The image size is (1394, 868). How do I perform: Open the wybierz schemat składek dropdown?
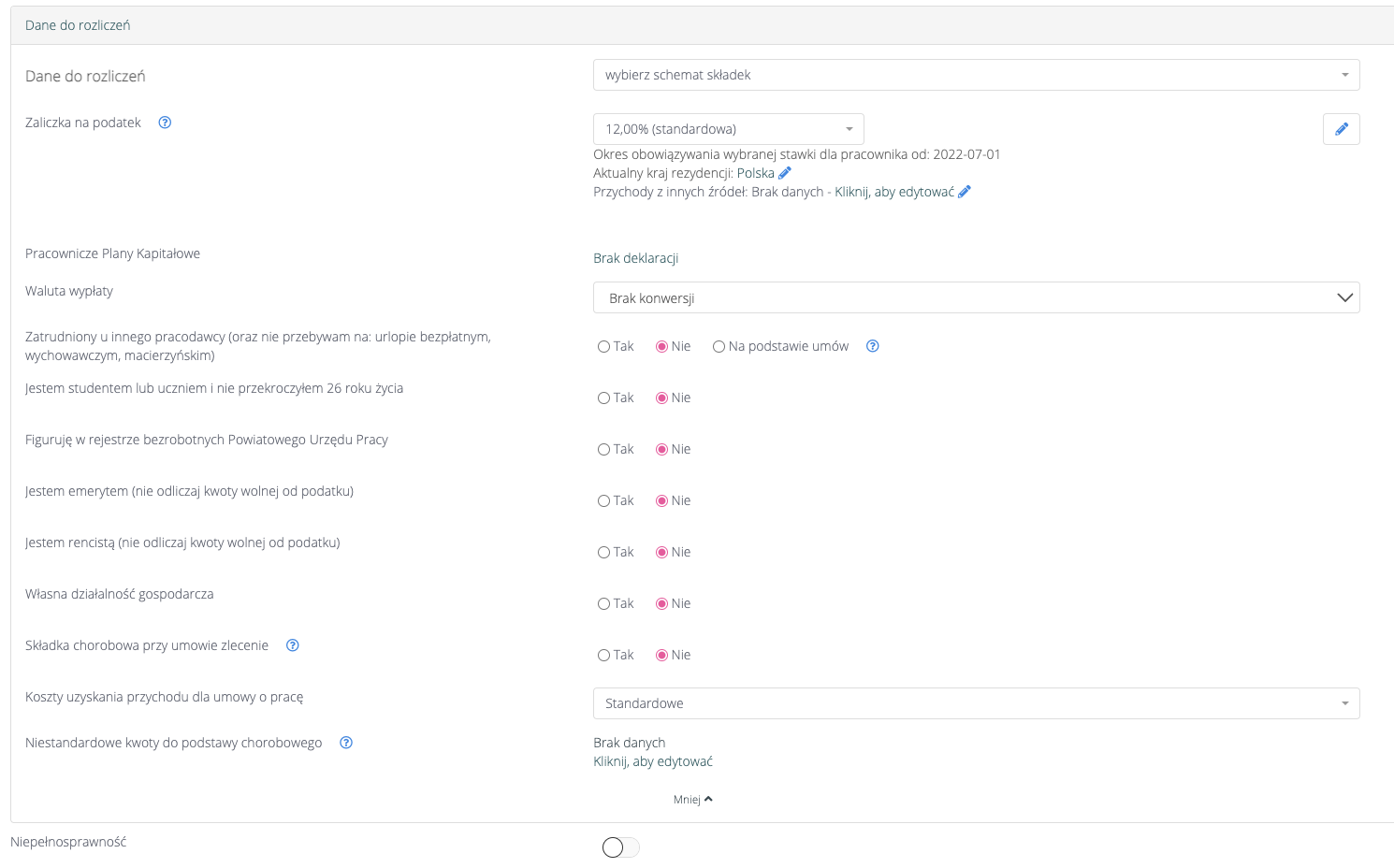click(976, 75)
